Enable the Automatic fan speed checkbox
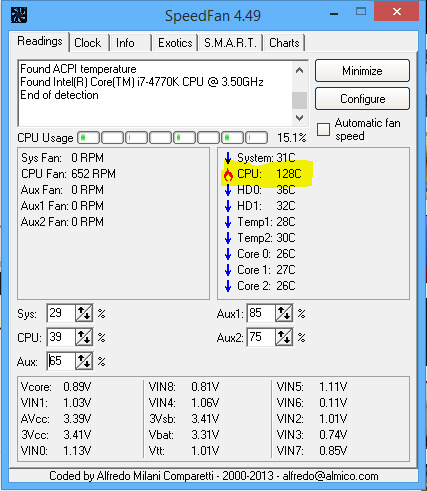The height and width of the screenshot is (491, 427). click(323, 130)
